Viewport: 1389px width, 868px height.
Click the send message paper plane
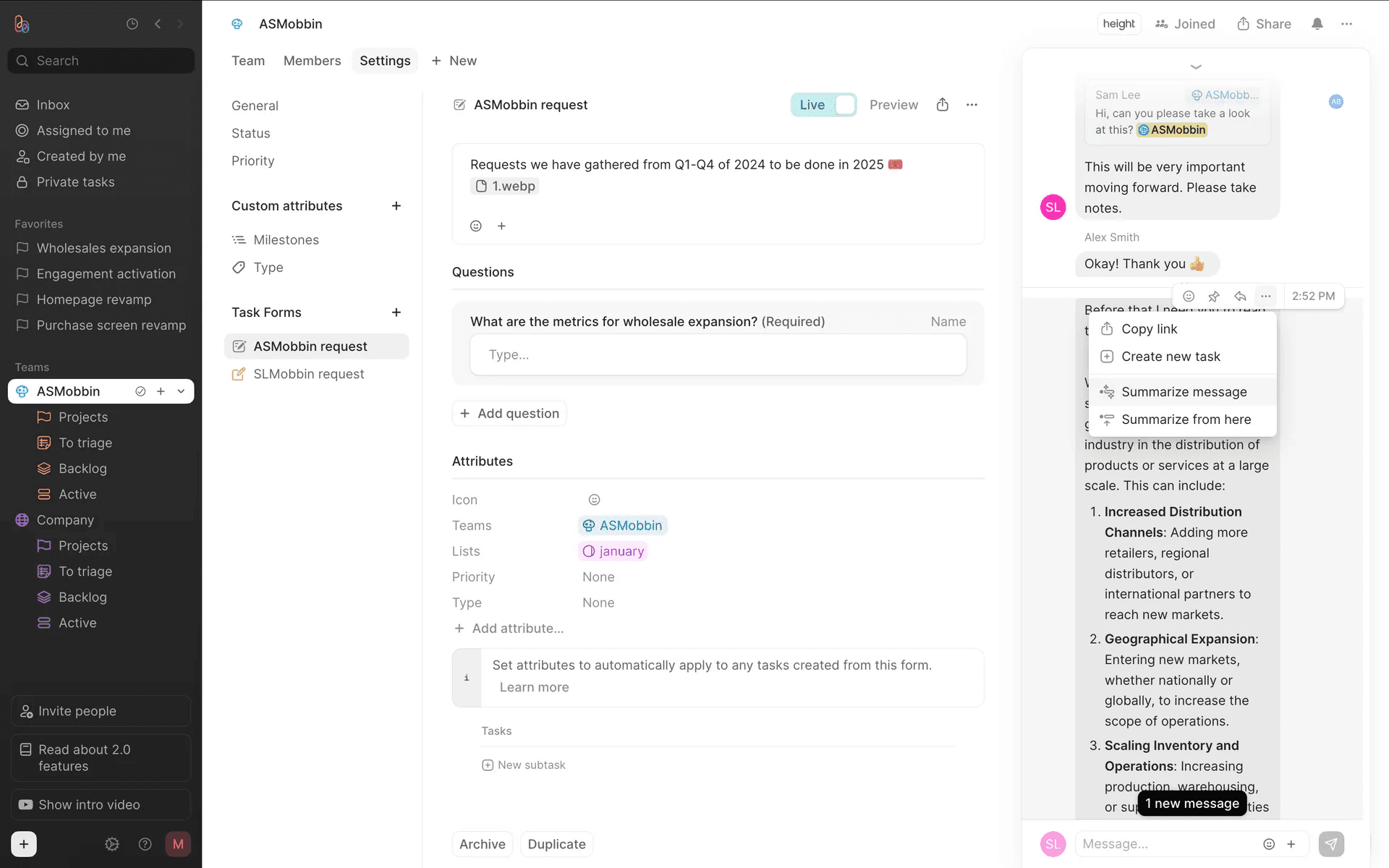1331,844
